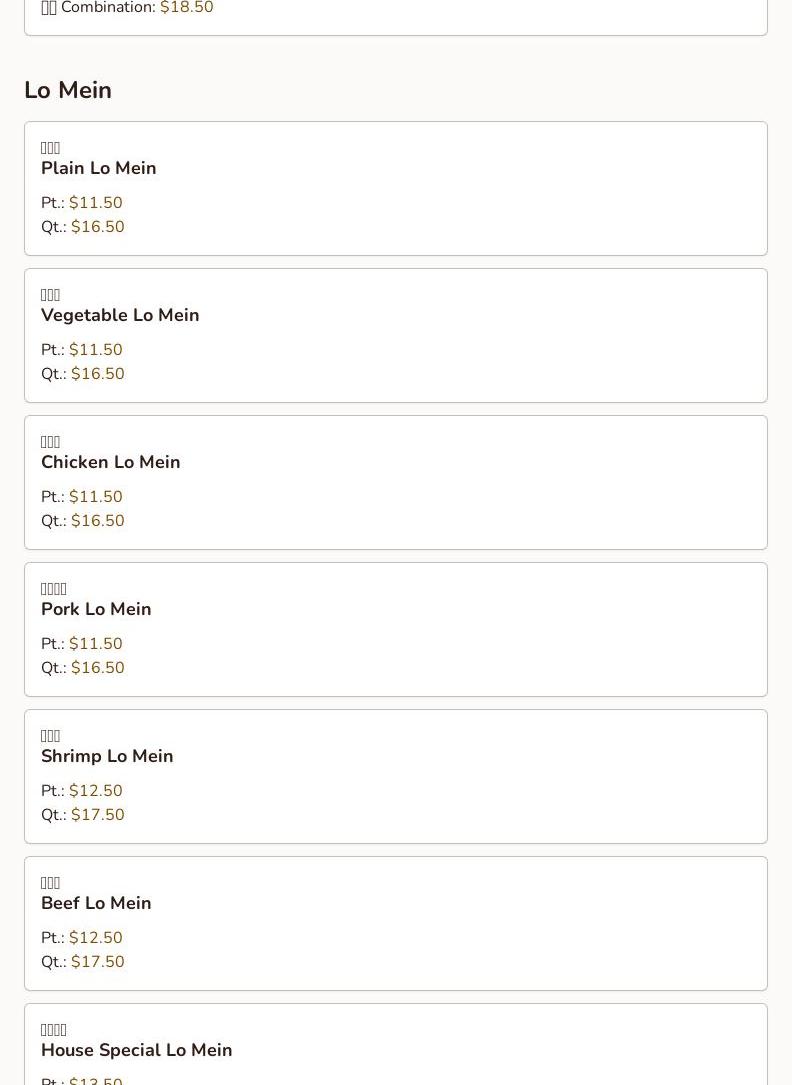The height and width of the screenshot is (1085, 792).
Task: Select Beef Lo Mein quart $17.50
Action: click(x=98, y=962)
